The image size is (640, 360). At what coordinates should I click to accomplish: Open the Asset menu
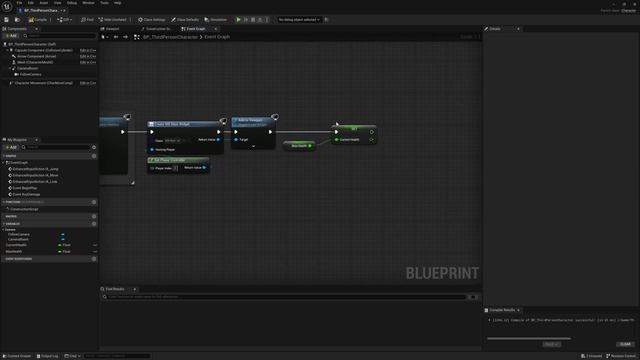coord(43,3)
